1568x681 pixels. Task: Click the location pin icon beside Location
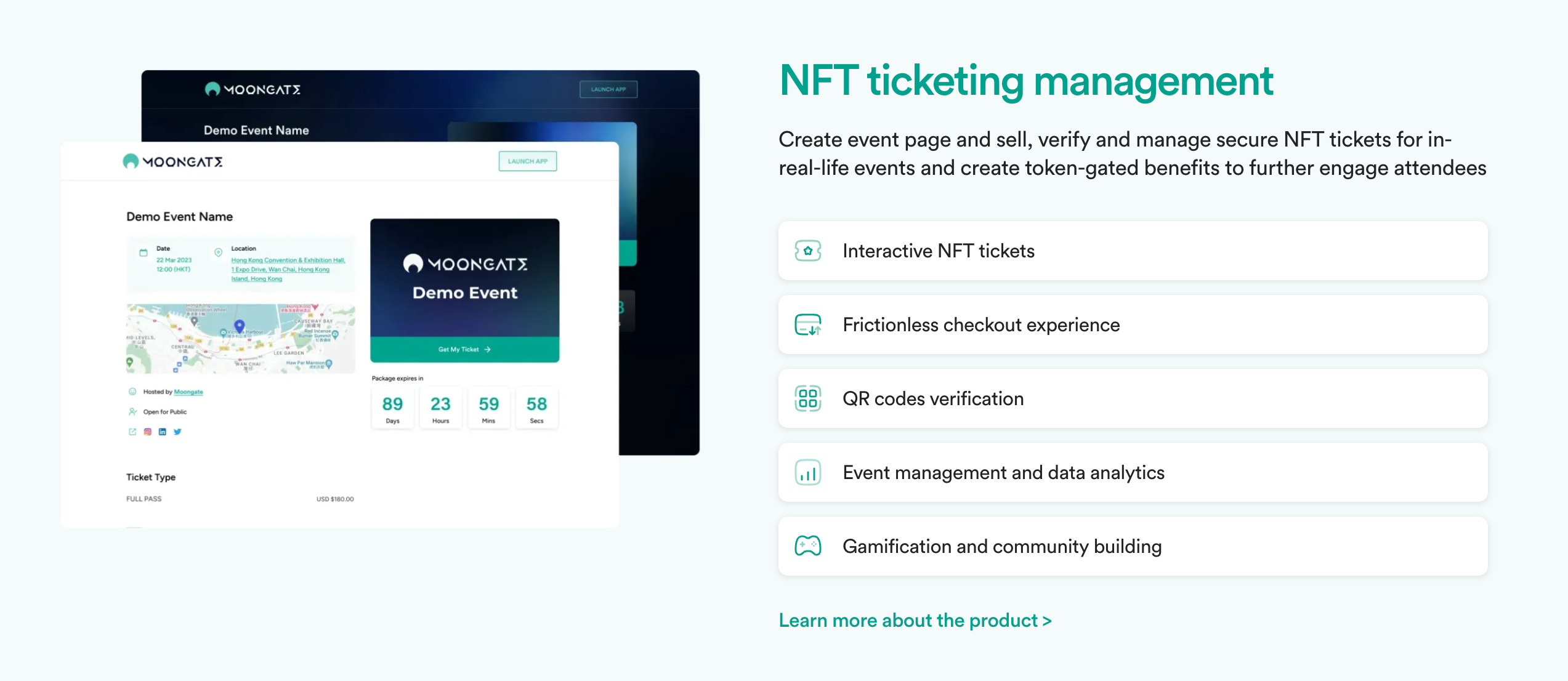coord(218,252)
